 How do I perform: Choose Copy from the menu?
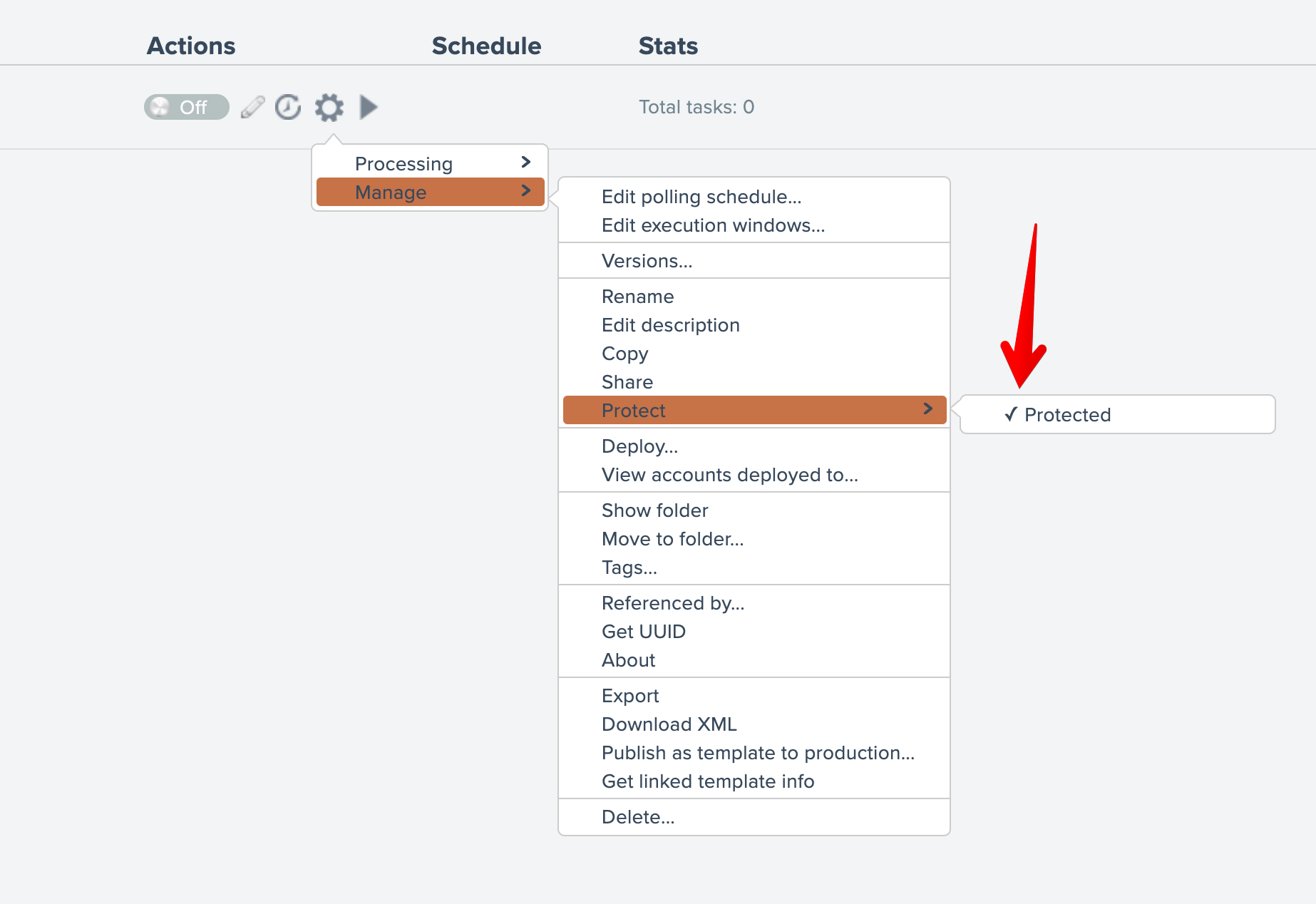tap(624, 354)
